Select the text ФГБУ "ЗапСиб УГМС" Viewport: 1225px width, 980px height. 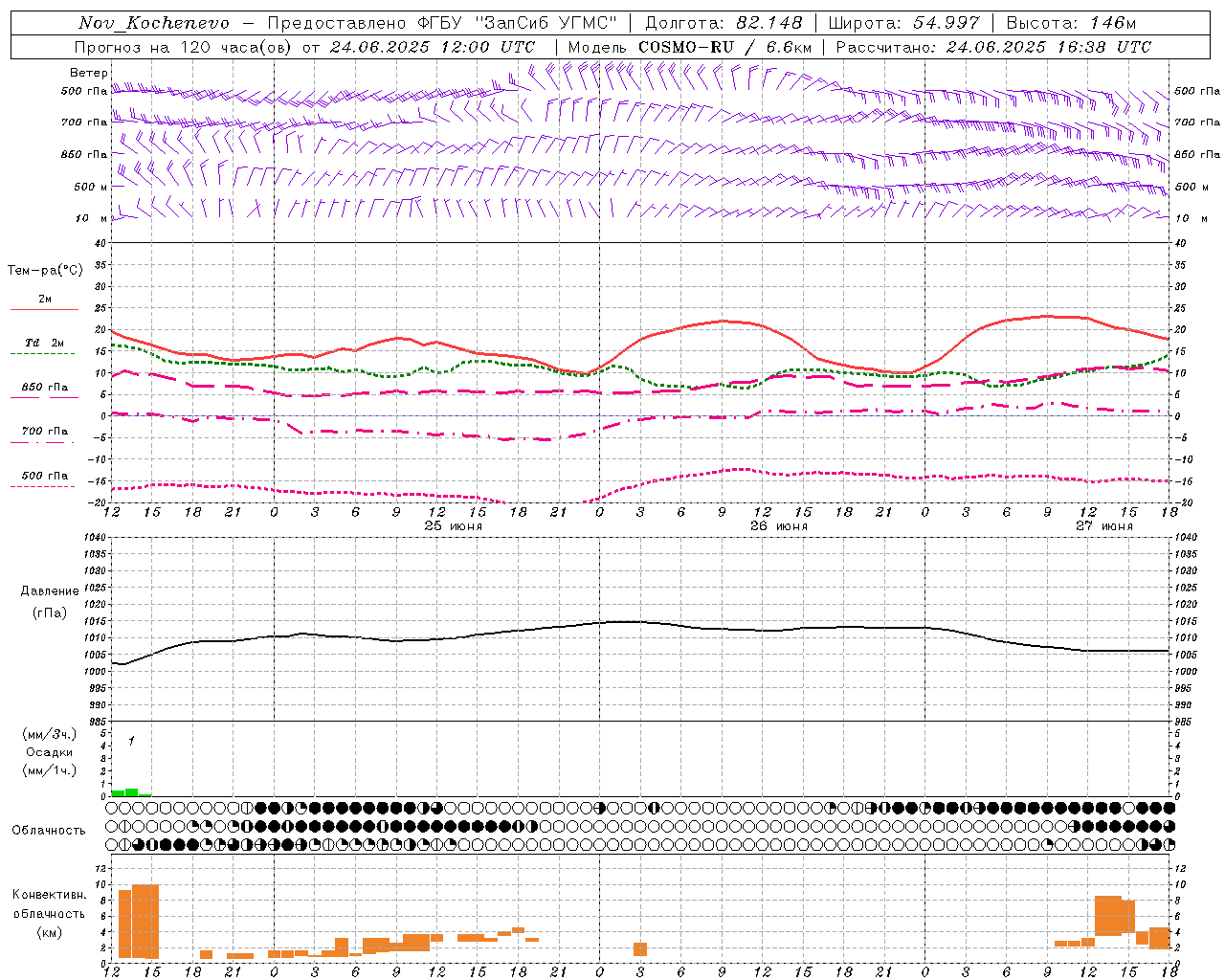coord(518,23)
